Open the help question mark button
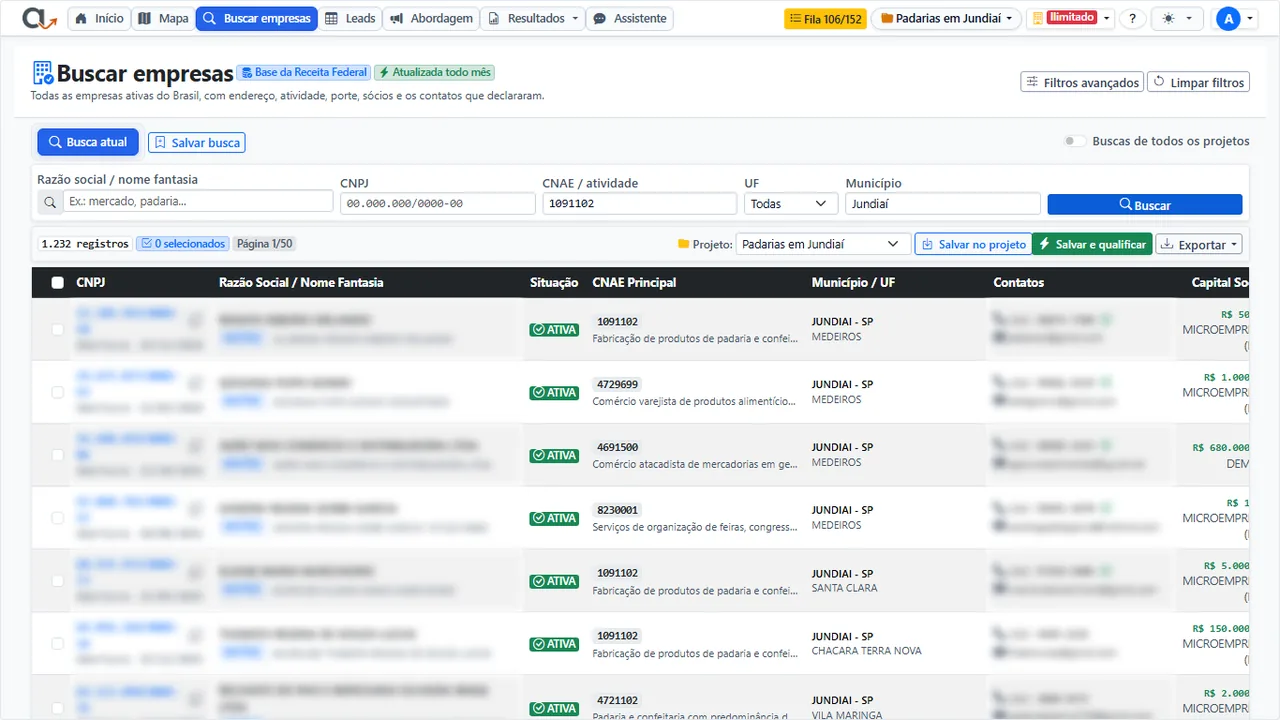 (x=1132, y=18)
